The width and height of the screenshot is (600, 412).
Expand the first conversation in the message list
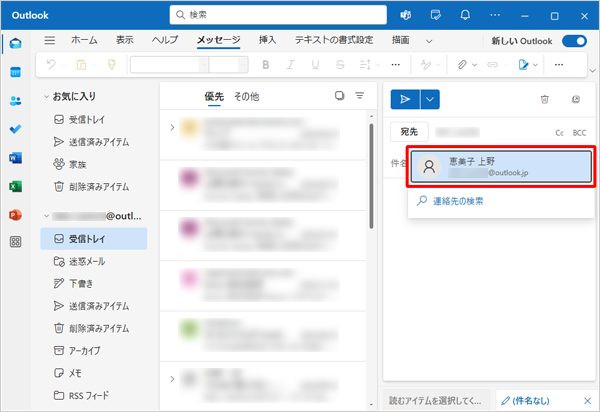pyautogui.click(x=172, y=127)
